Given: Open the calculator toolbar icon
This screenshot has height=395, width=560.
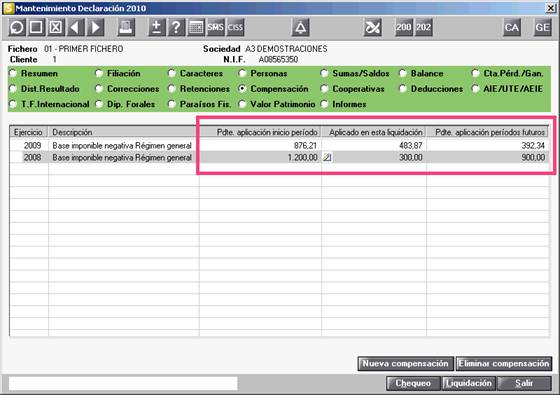Looking at the screenshot, I should point(196,27).
